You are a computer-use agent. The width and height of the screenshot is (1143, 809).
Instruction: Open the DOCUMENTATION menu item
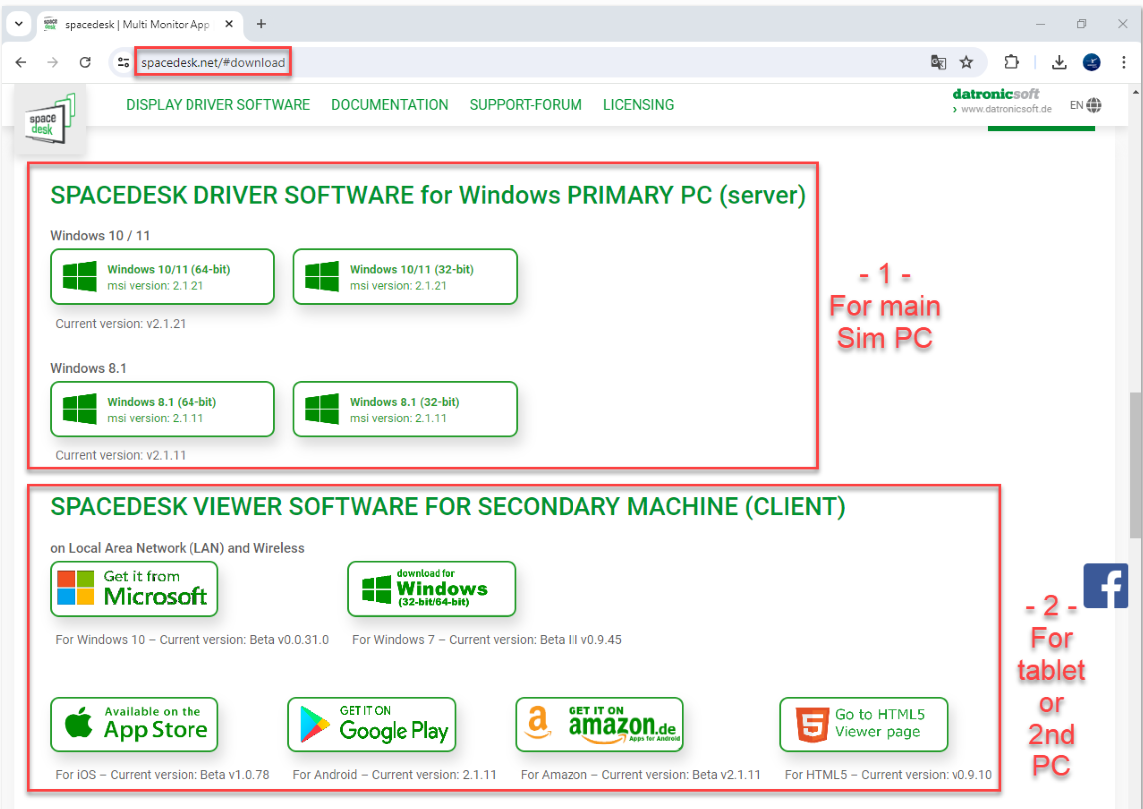(x=389, y=105)
